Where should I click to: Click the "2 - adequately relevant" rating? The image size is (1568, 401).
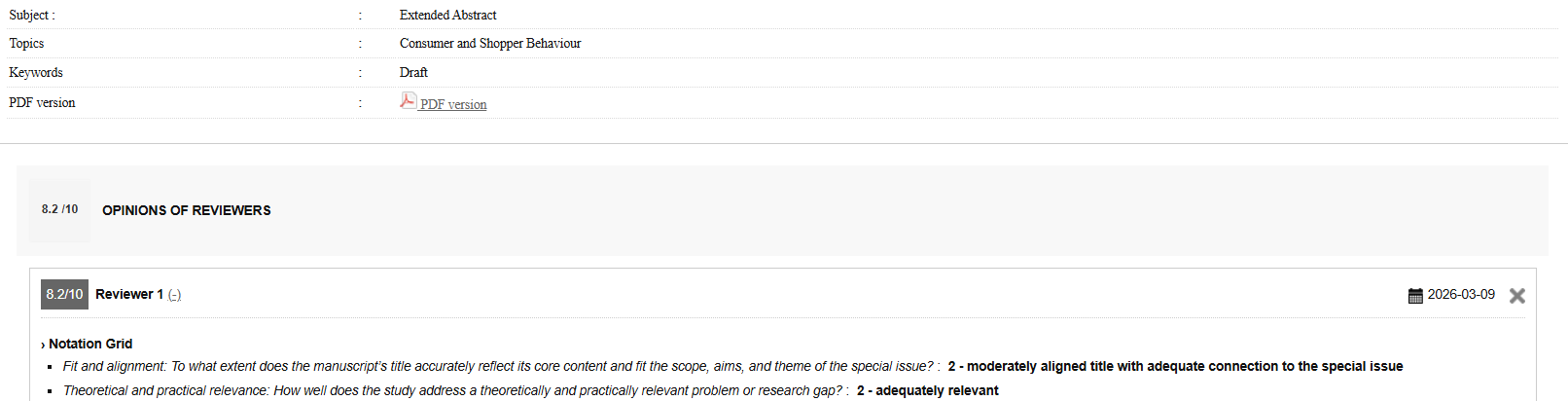[927, 390]
